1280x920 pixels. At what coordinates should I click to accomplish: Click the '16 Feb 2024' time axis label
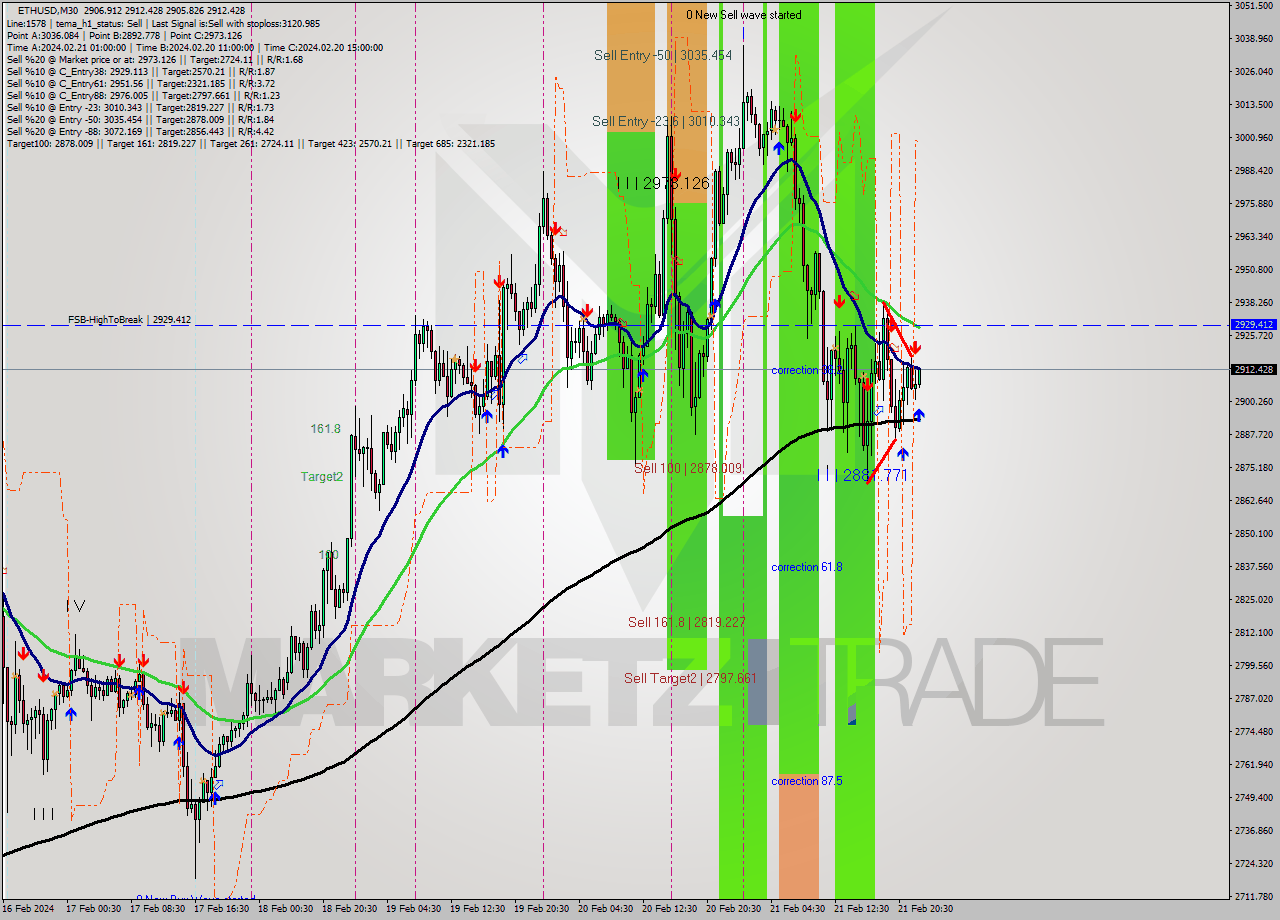point(29,909)
